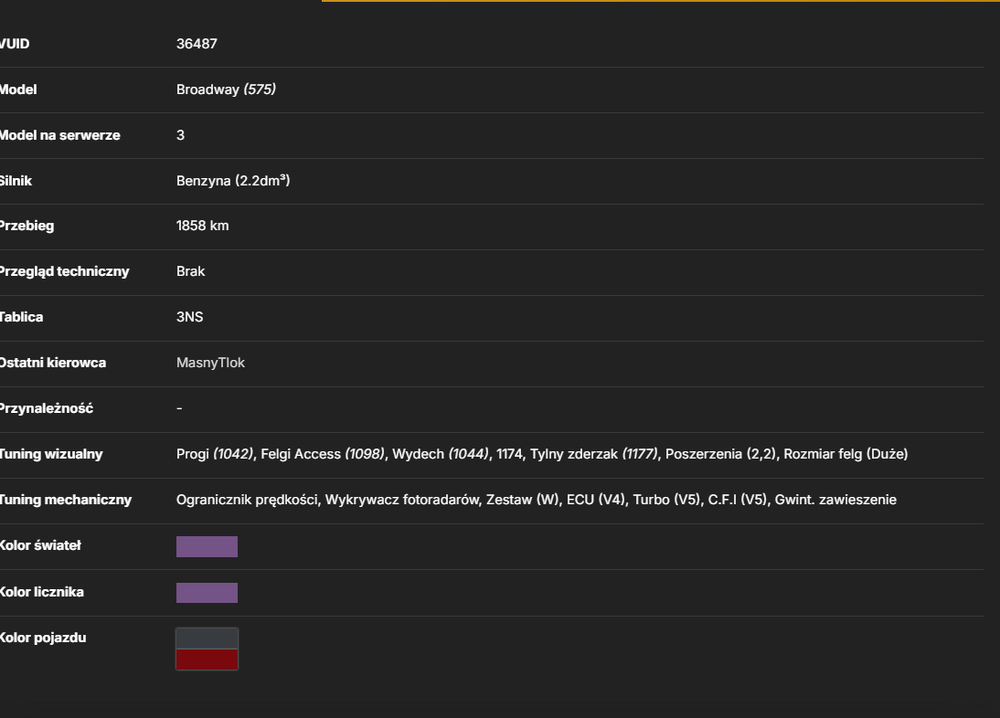The height and width of the screenshot is (718, 1000).
Task: Click Felgi Access (1098) tuning entry
Action: click(x=323, y=454)
